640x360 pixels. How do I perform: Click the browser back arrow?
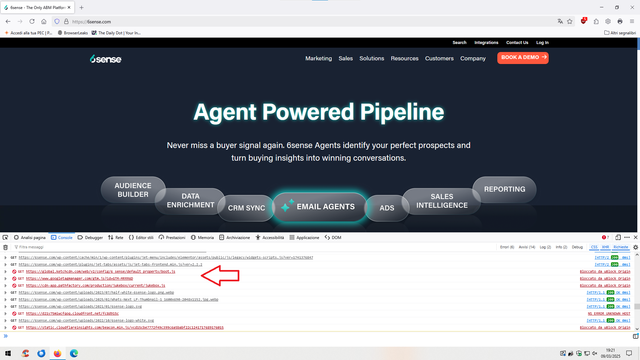point(8,22)
